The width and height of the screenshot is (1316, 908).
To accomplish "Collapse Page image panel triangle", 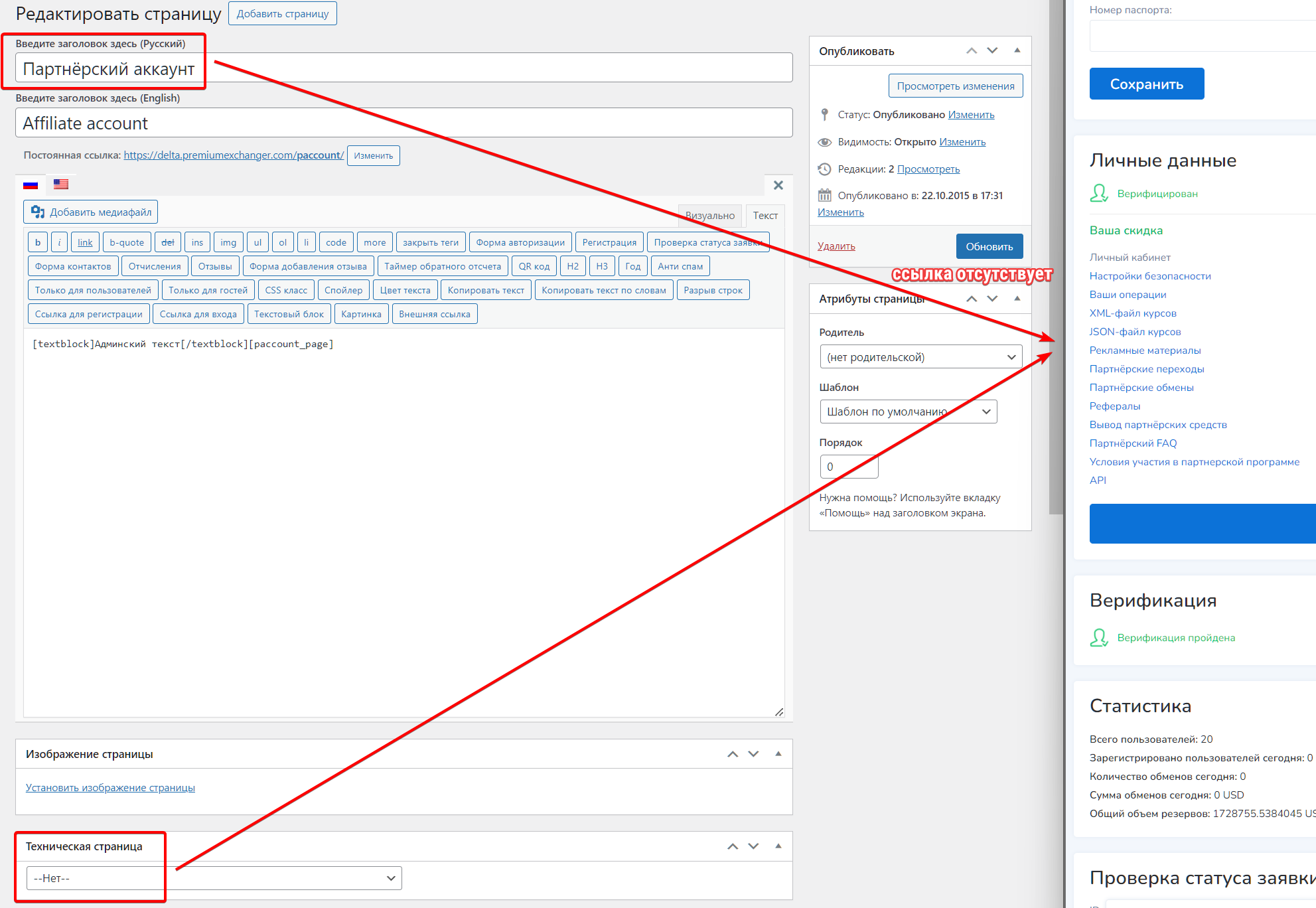I will tap(778, 754).
